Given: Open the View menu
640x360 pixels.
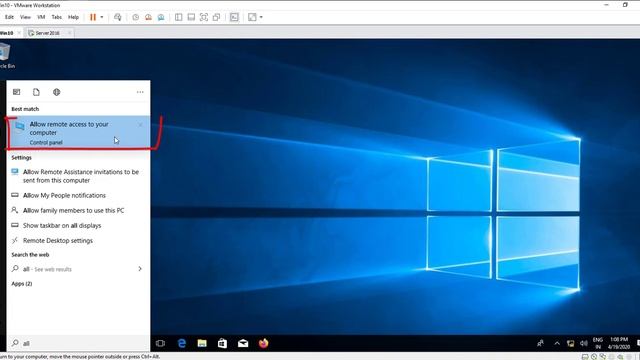Looking at the screenshot, I should (x=25, y=17).
